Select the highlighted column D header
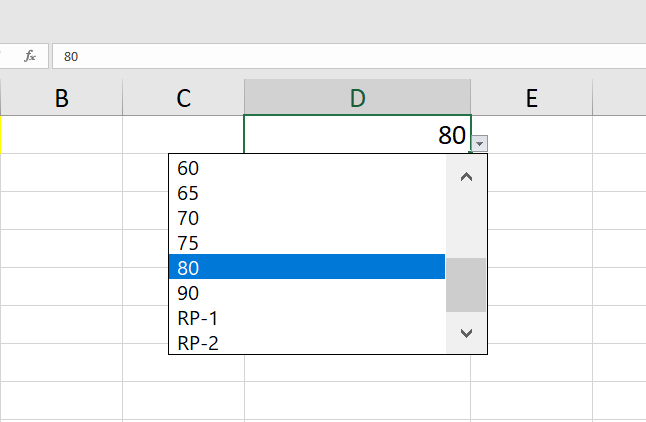Image resolution: width=646 pixels, height=422 pixels. click(357, 97)
